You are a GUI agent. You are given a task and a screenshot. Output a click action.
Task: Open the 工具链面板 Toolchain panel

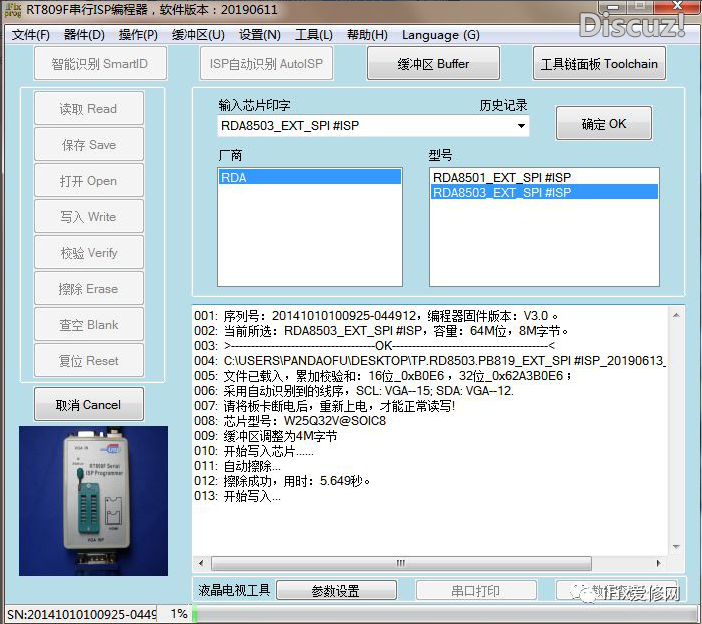[599, 64]
